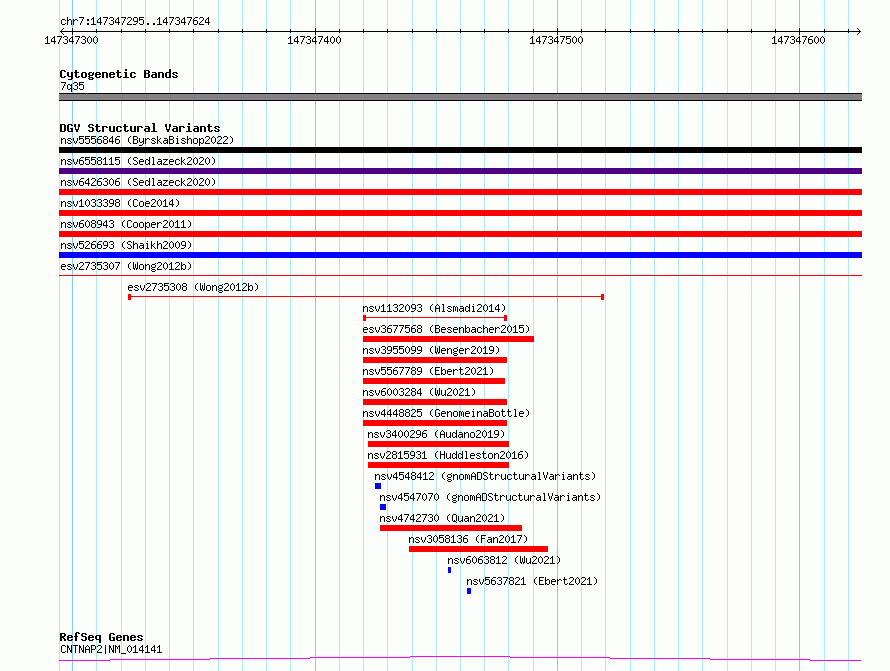890x671 pixels.
Task: Click the right arrow of the ruler
Action: tap(858, 31)
